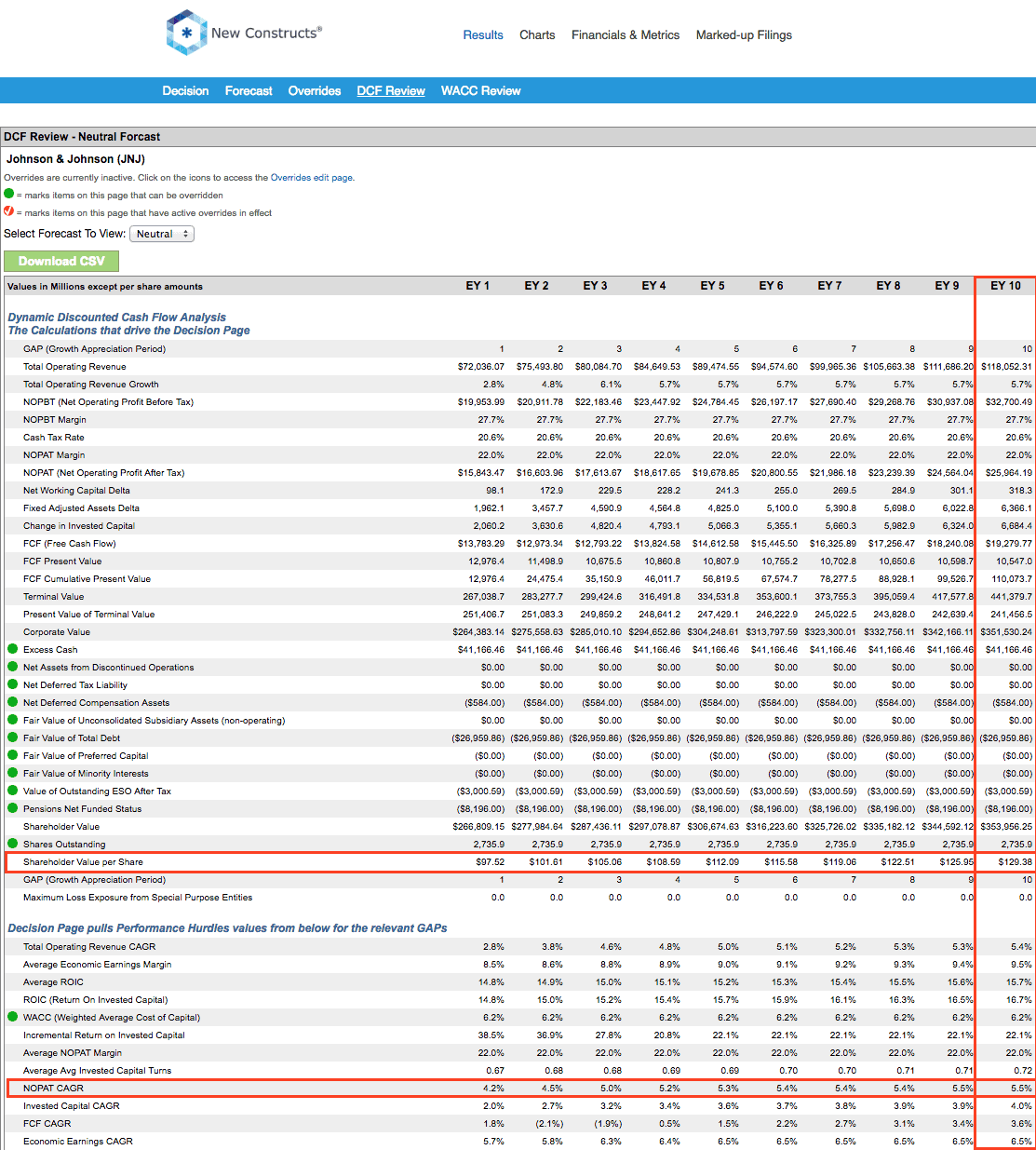
Task: Click green override dot beside WACC row
Action: tap(12, 1017)
